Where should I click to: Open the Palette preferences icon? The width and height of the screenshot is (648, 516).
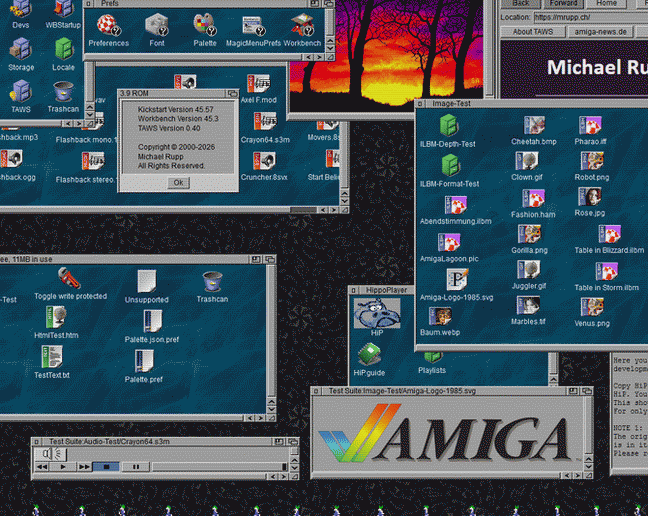click(204, 25)
